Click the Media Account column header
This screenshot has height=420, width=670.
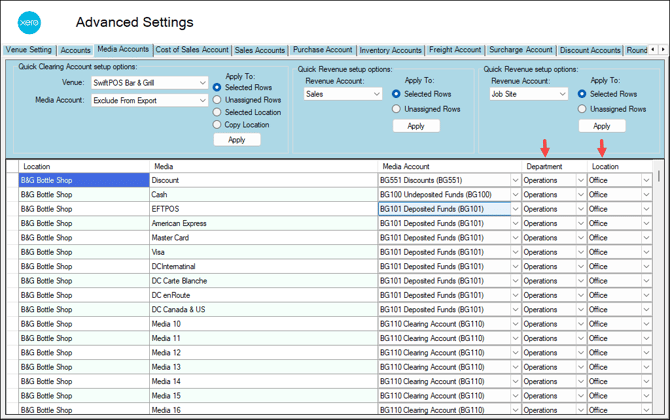point(450,166)
